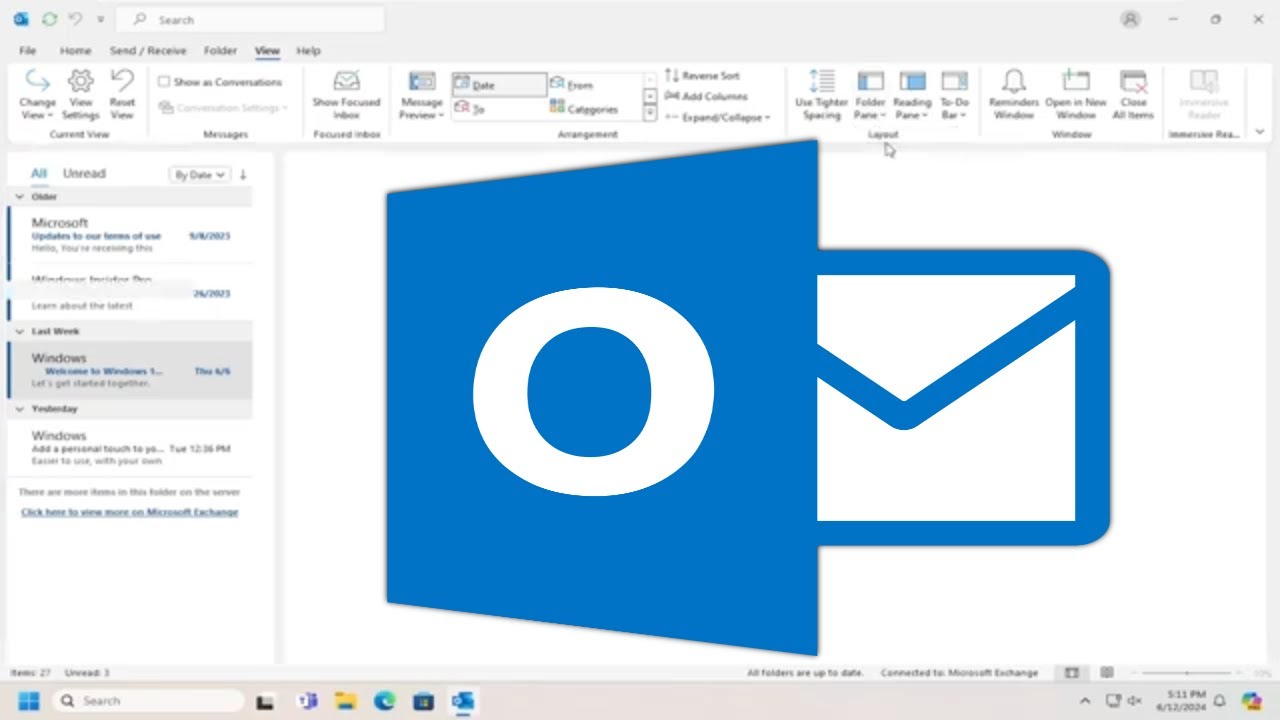Click Add Columns
Viewport: 1280px width, 720px height.
pyautogui.click(x=706, y=96)
